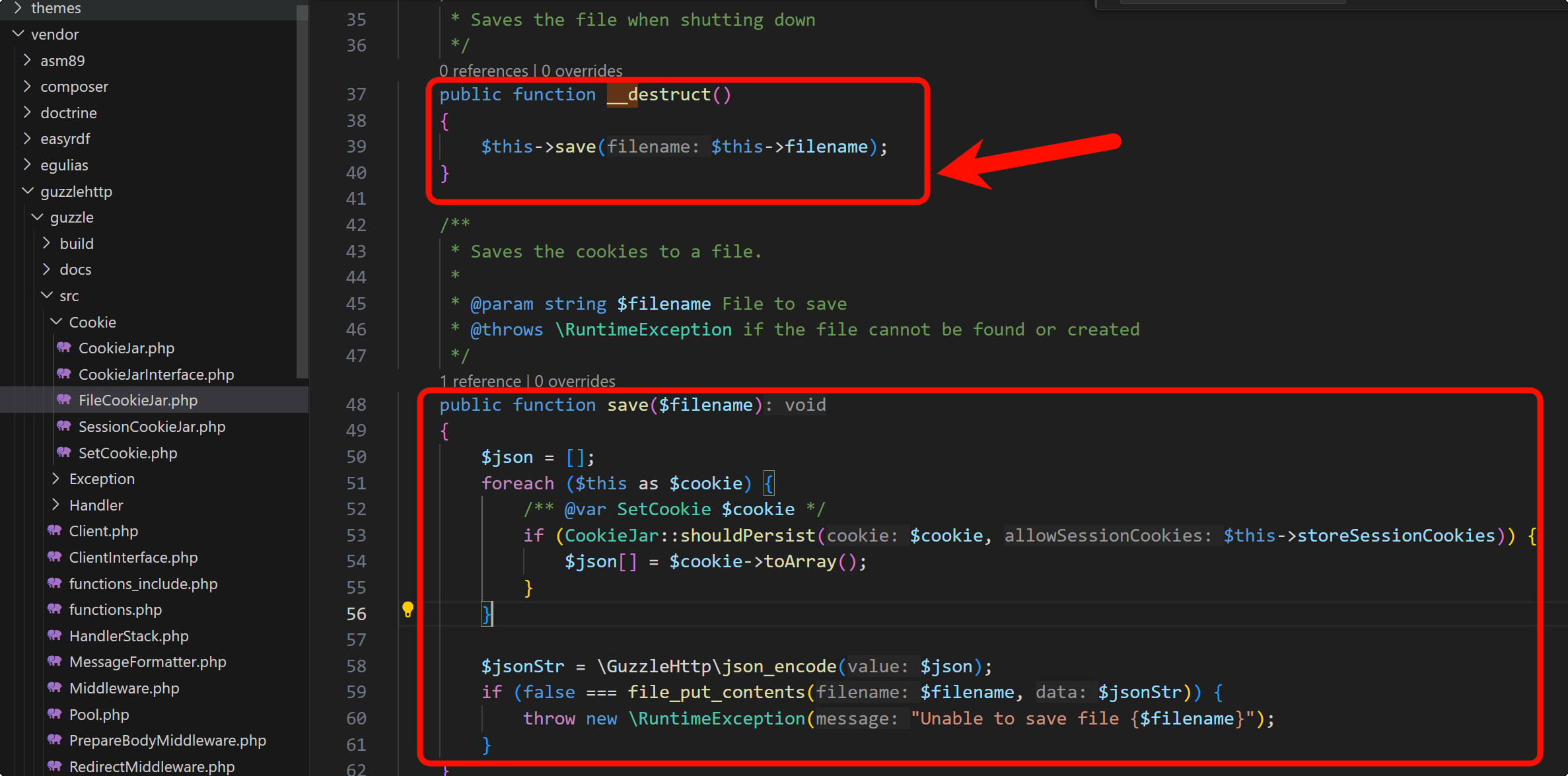Click the PHP icon beside Client.php
The width and height of the screenshot is (1568, 776).
coord(55,530)
